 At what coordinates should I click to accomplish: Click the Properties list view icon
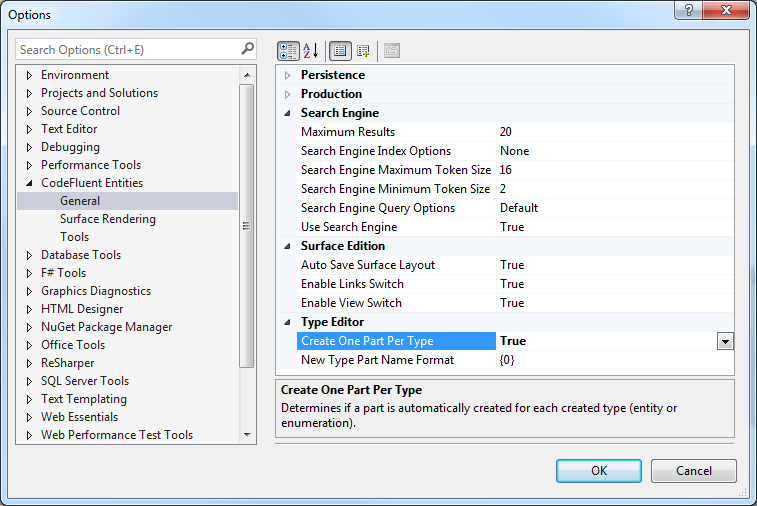(340, 50)
